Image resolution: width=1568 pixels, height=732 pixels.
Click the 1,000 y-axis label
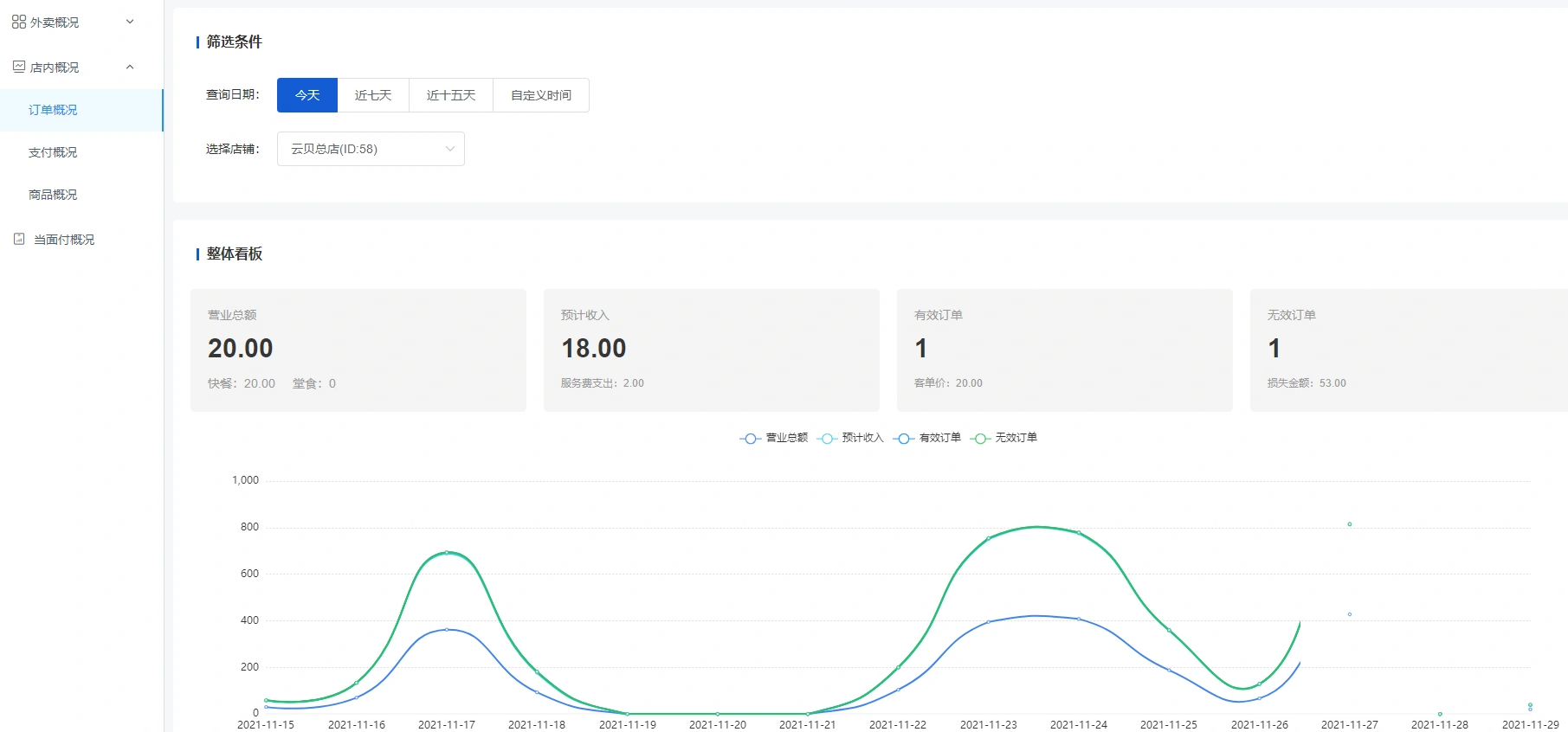pos(245,480)
